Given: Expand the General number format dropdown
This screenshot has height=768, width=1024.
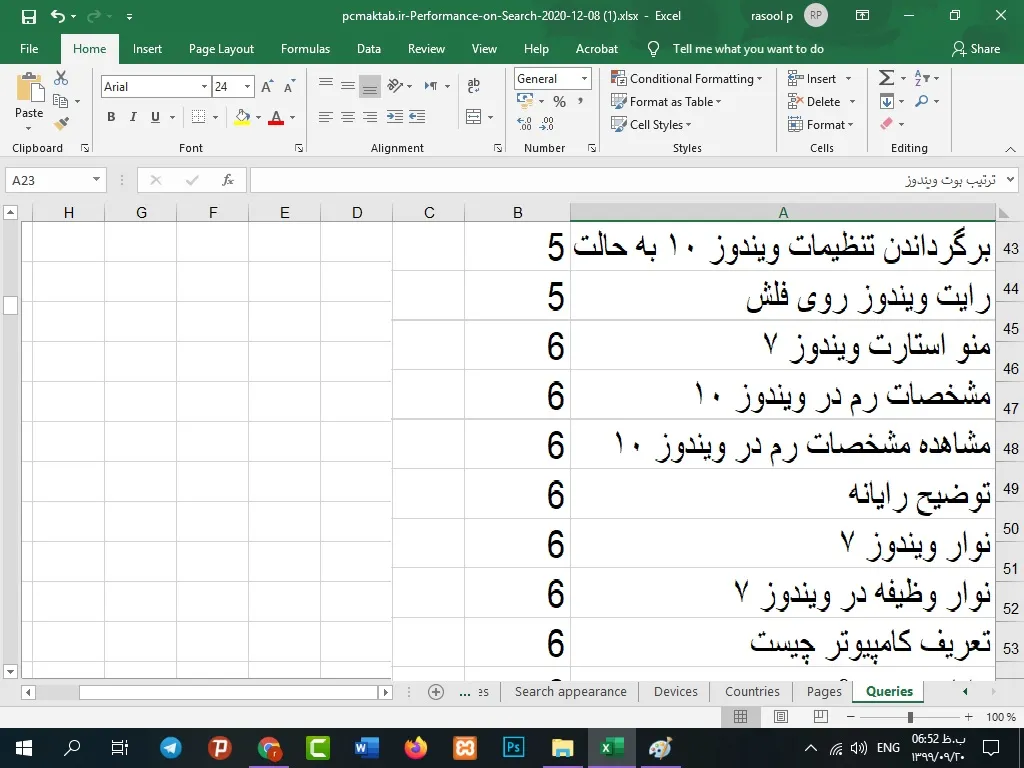Looking at the screenshot, I should click(585, 79).
